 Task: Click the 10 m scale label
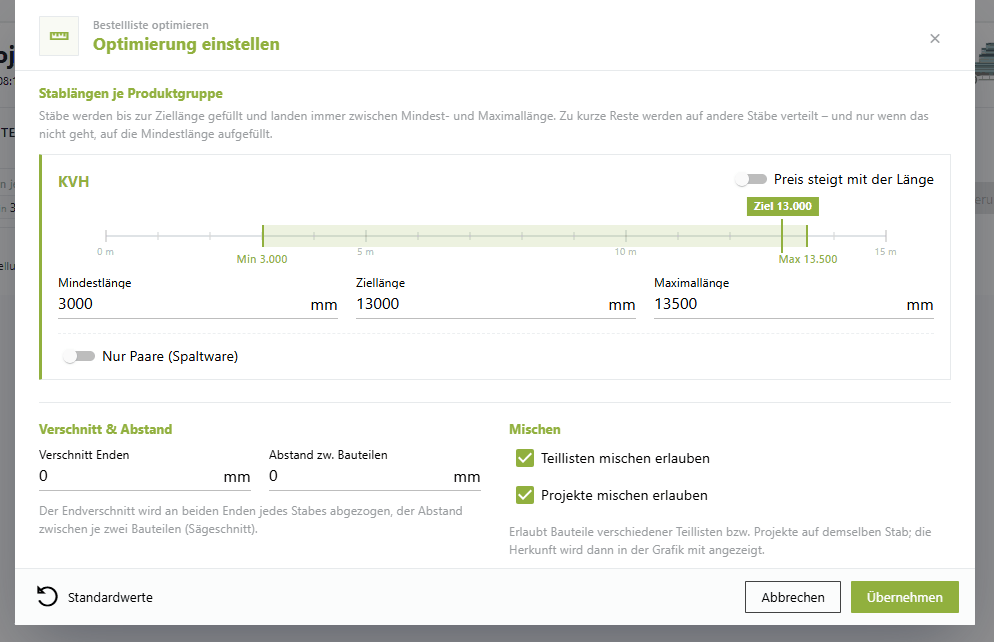click(x=625, y=252)
